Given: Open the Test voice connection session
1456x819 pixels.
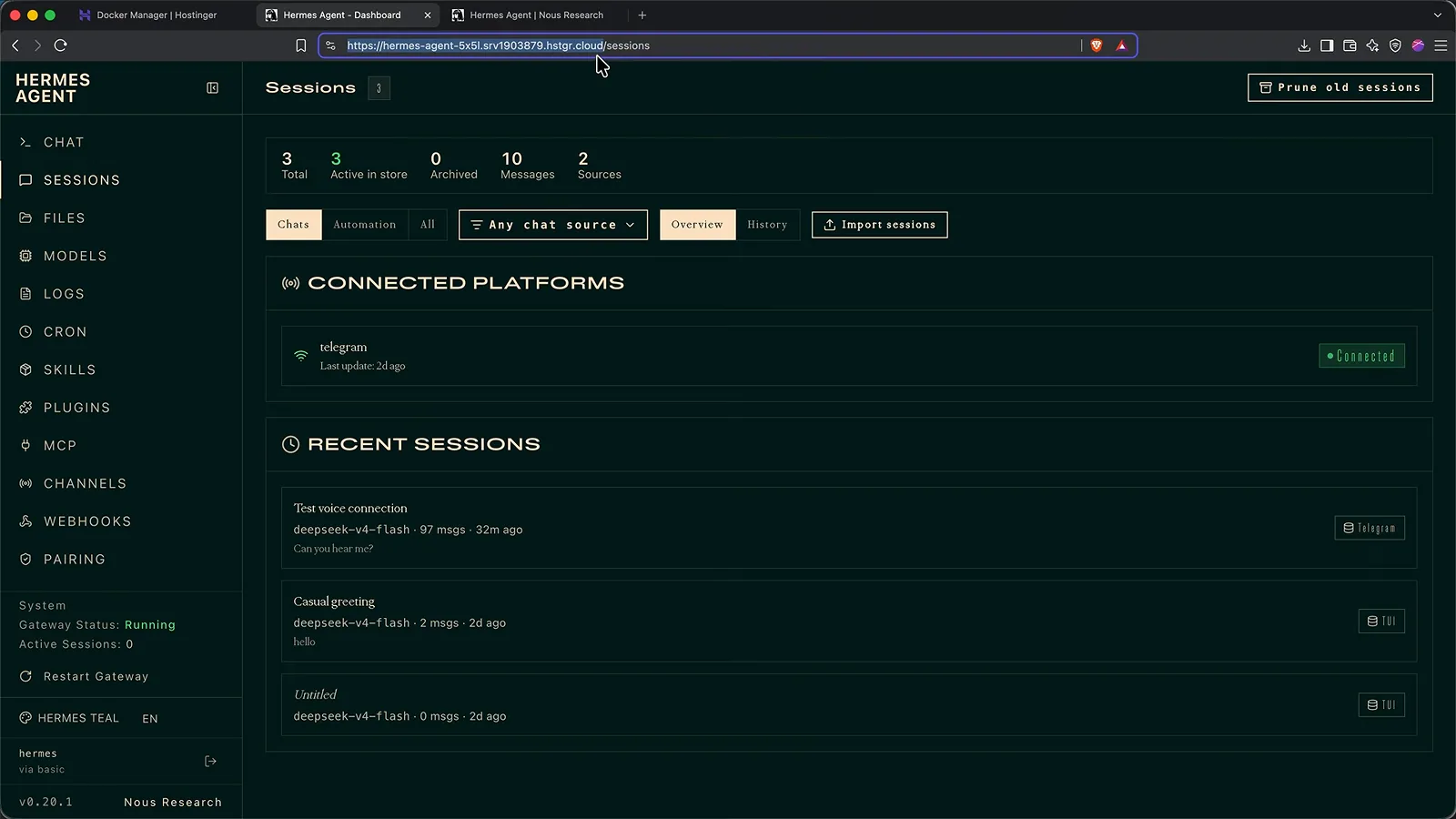Looking at the screenshot, I should pyautogui.click(x=849, y=528).
